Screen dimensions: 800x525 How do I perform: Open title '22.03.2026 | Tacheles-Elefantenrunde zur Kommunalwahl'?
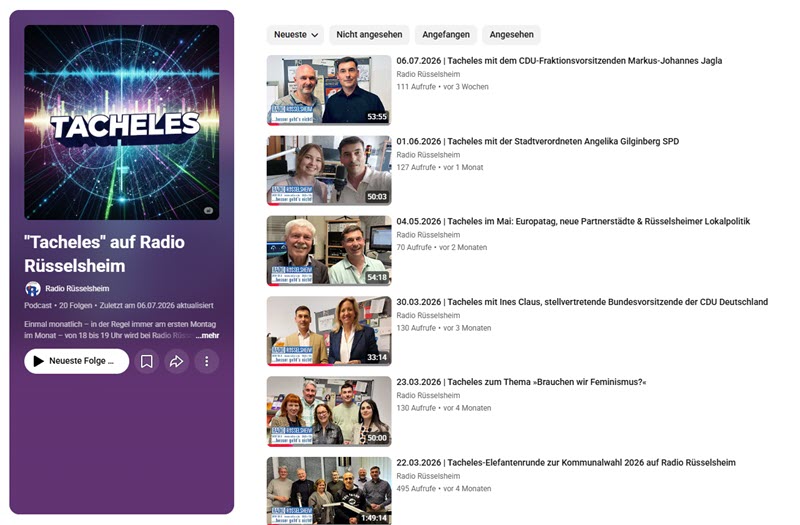click(x=566, y=463)
